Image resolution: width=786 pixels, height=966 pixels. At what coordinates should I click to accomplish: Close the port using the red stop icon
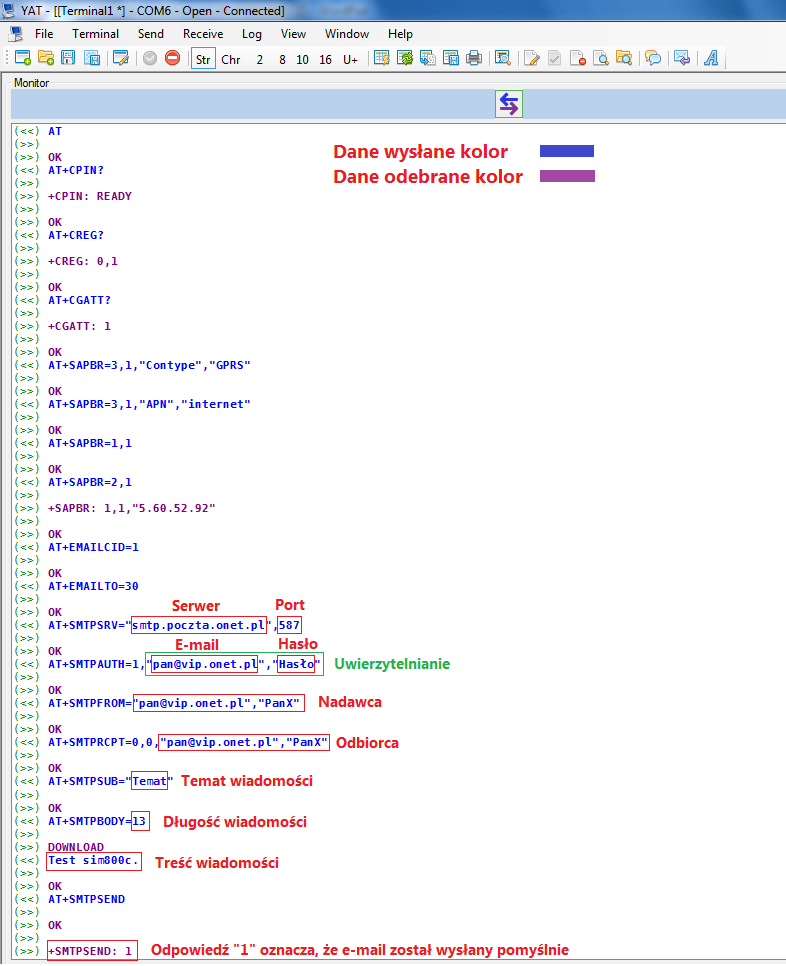coord(172,58)
